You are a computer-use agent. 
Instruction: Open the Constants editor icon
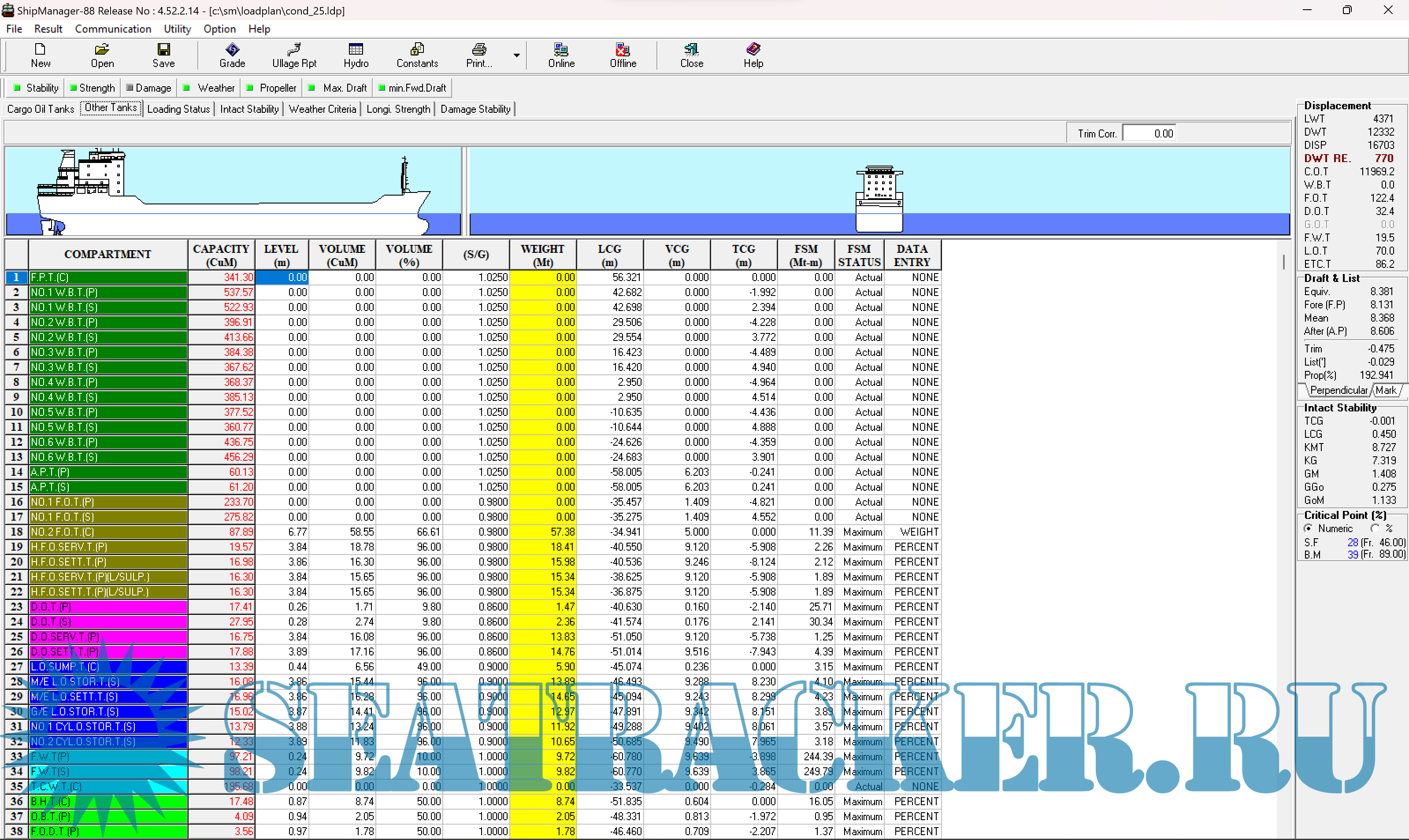point(417,55)
